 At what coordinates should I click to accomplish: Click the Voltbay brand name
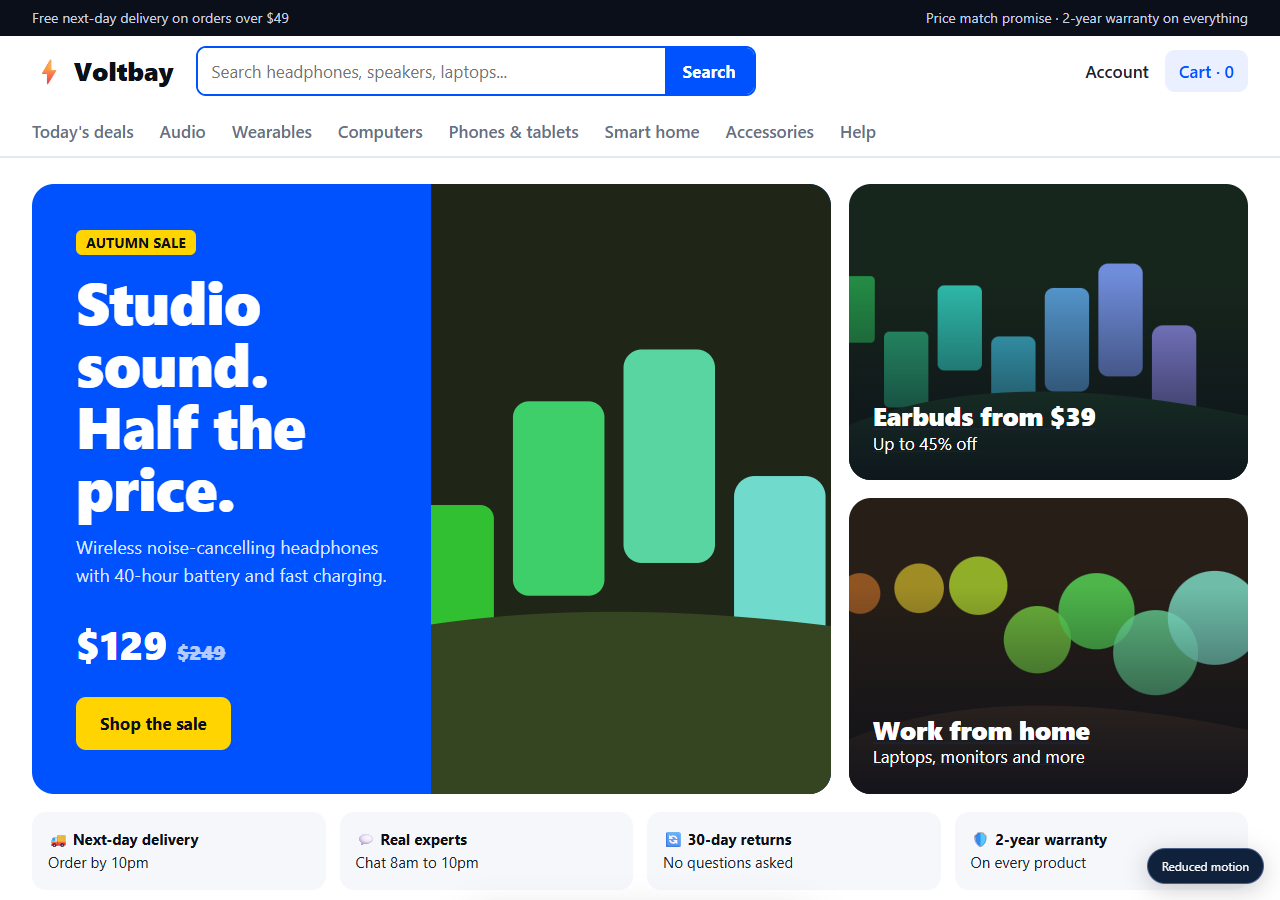point(124,72)
